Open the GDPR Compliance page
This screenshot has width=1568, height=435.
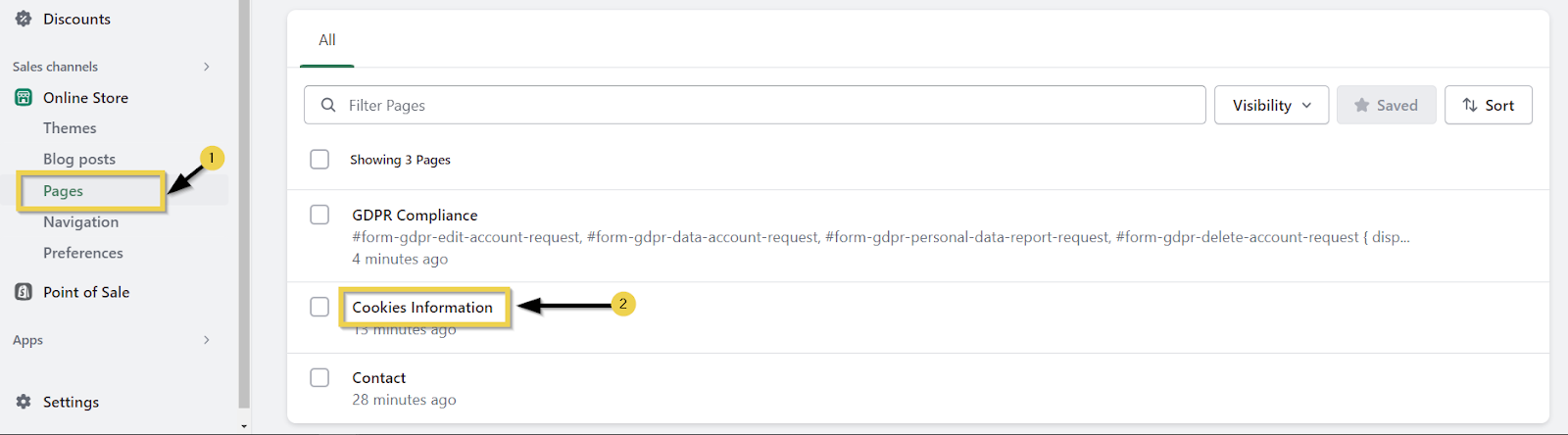click(415, 216)
